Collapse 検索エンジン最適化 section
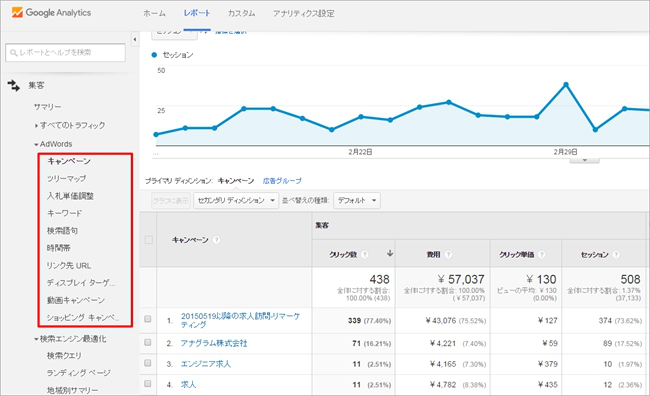Viewport: 650px width, 396px height. pos(36,339)
